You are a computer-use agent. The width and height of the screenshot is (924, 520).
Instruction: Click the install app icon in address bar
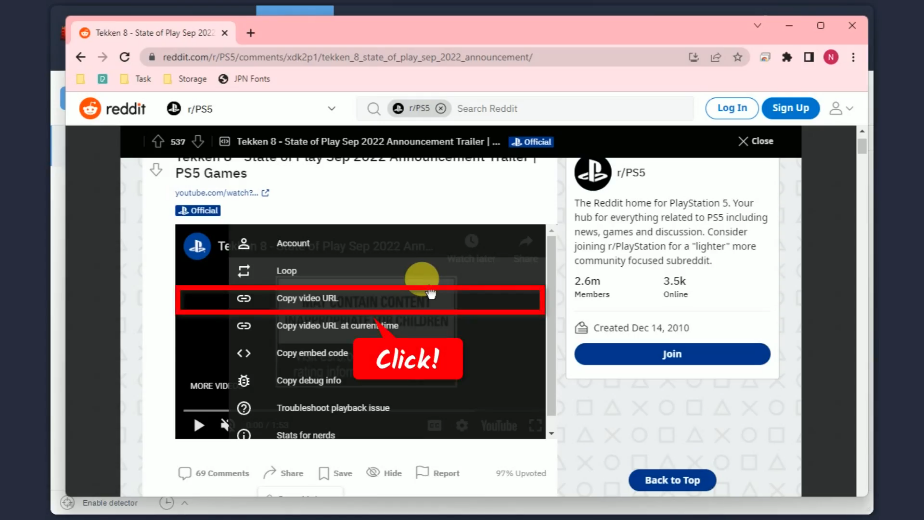694,57
